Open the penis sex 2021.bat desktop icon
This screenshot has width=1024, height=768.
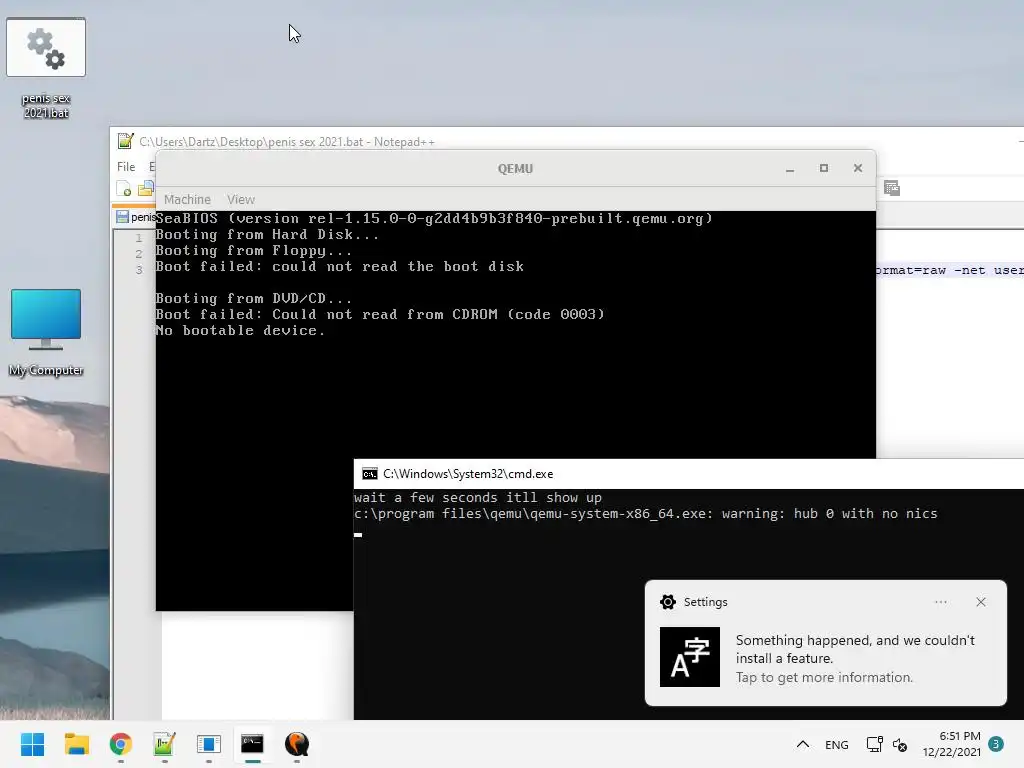click(x=46, y=69)
